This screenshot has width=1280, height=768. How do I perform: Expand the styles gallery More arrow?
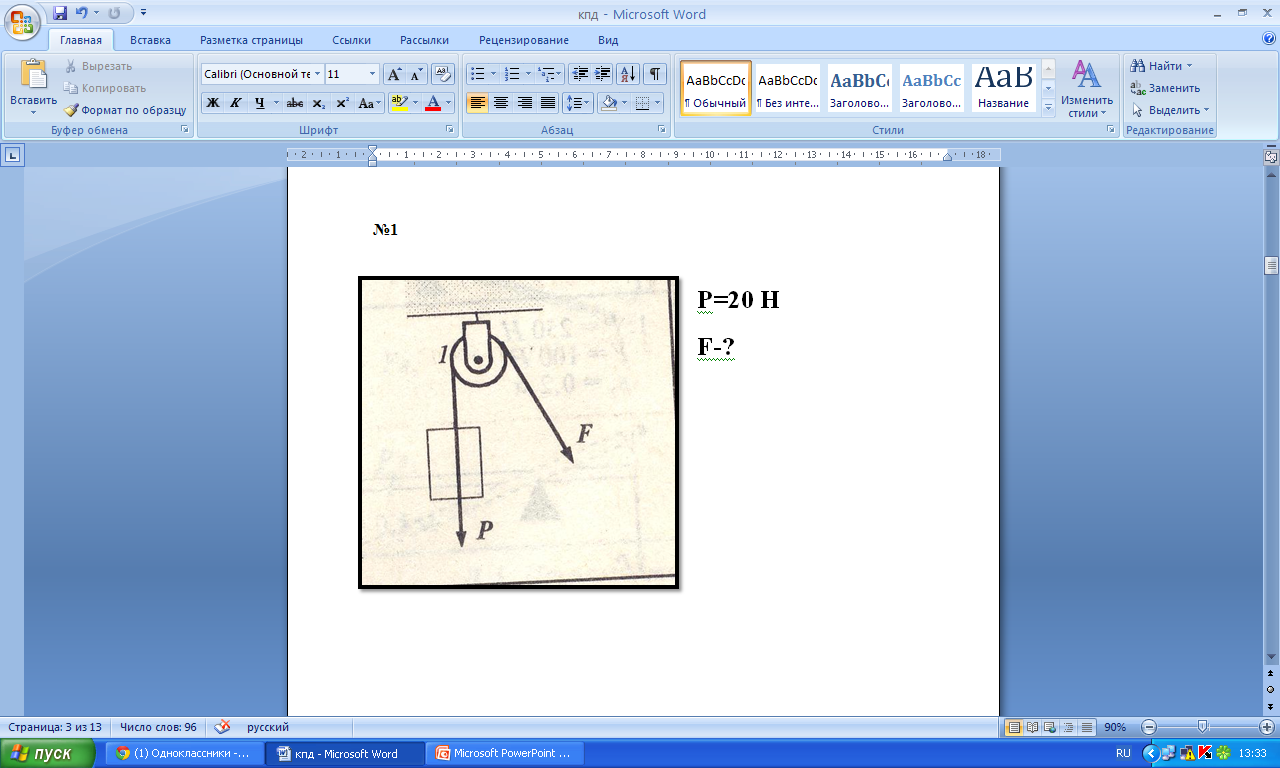click(x=1049, y=107)
